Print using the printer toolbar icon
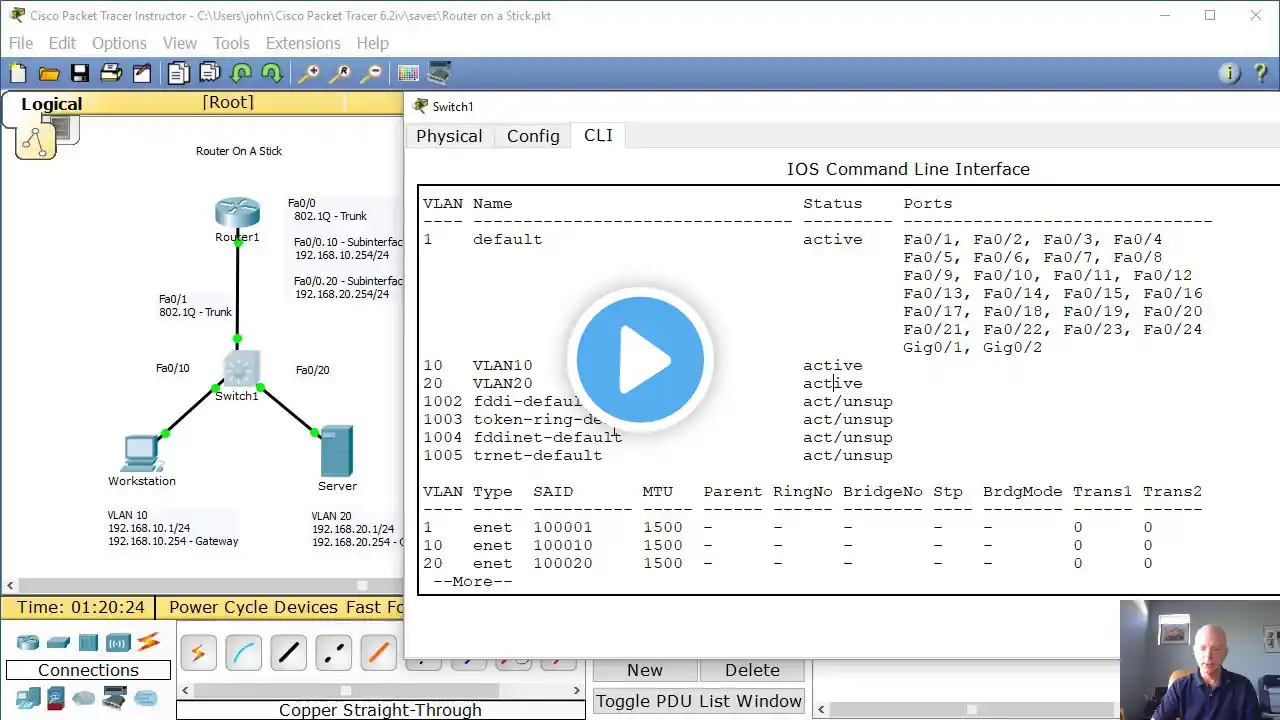 (x=111, y=73)
